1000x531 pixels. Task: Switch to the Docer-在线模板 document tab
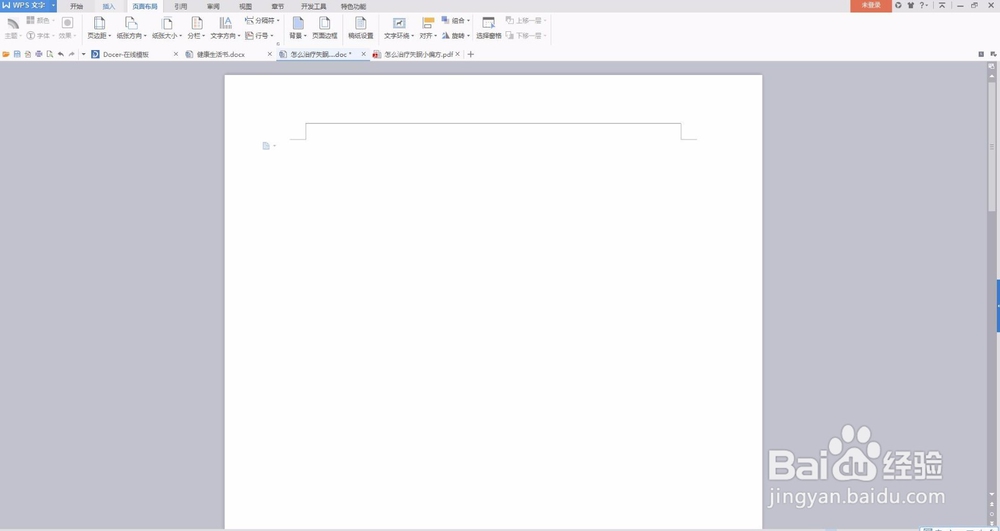point(126,54)
